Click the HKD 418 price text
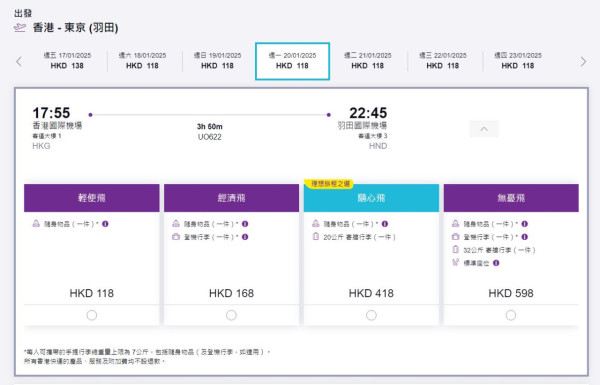Image resolution: width=600 pixels, height=385 pixels. coord(371,293)
